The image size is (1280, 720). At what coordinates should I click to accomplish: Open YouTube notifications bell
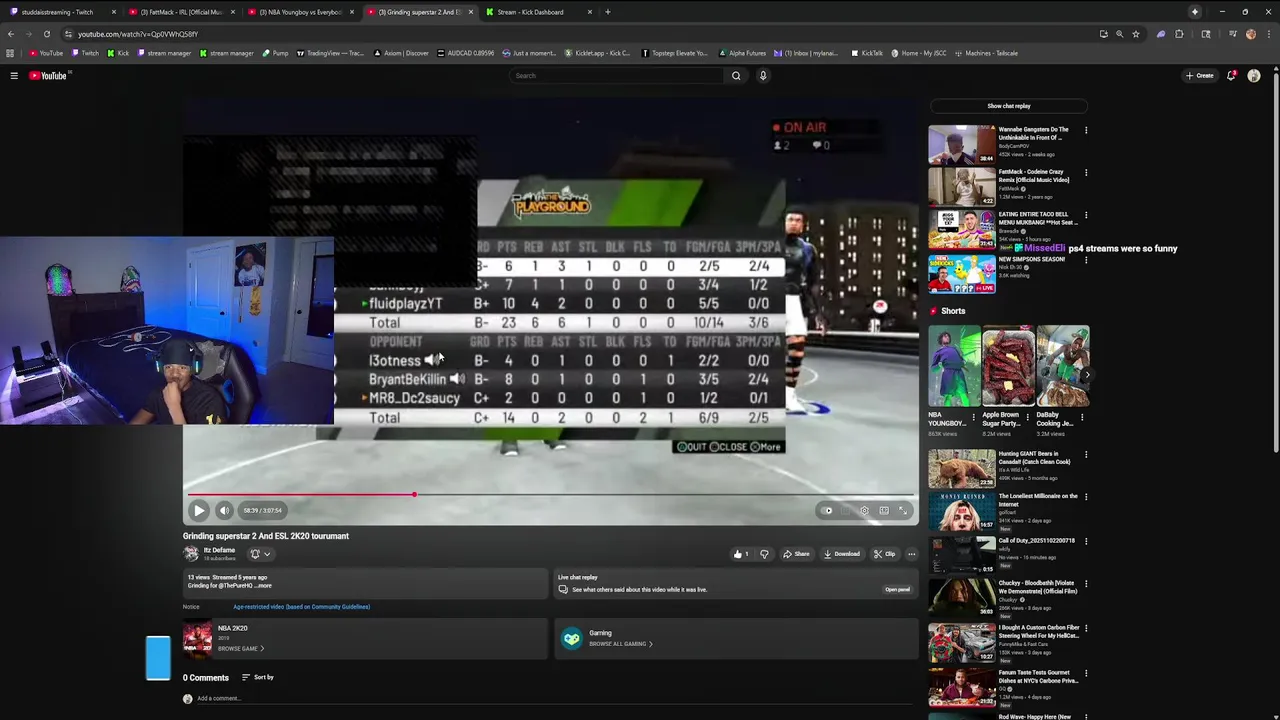(x=1231, y=75)
